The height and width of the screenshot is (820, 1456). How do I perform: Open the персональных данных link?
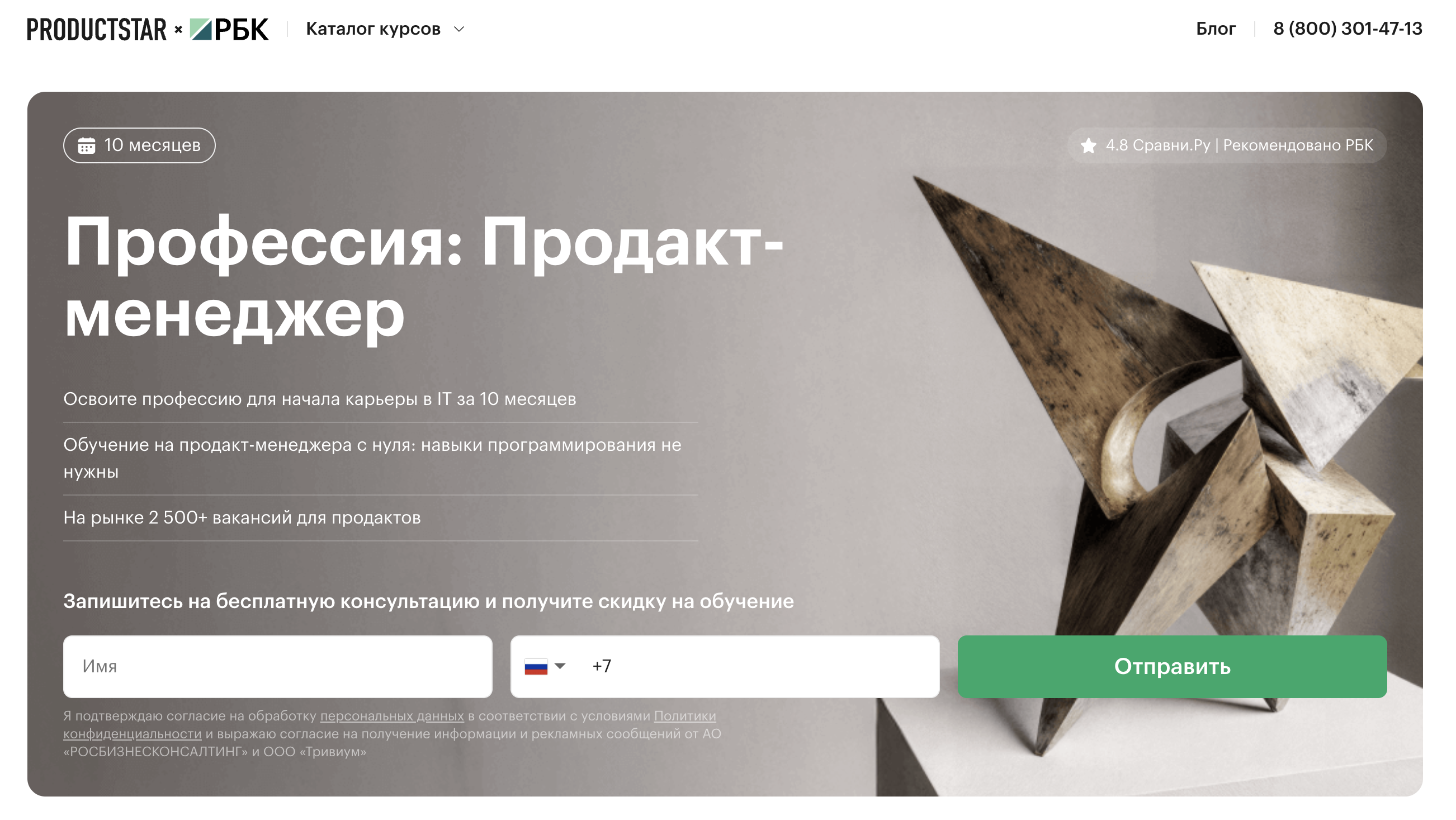click(x=392, y=716)
